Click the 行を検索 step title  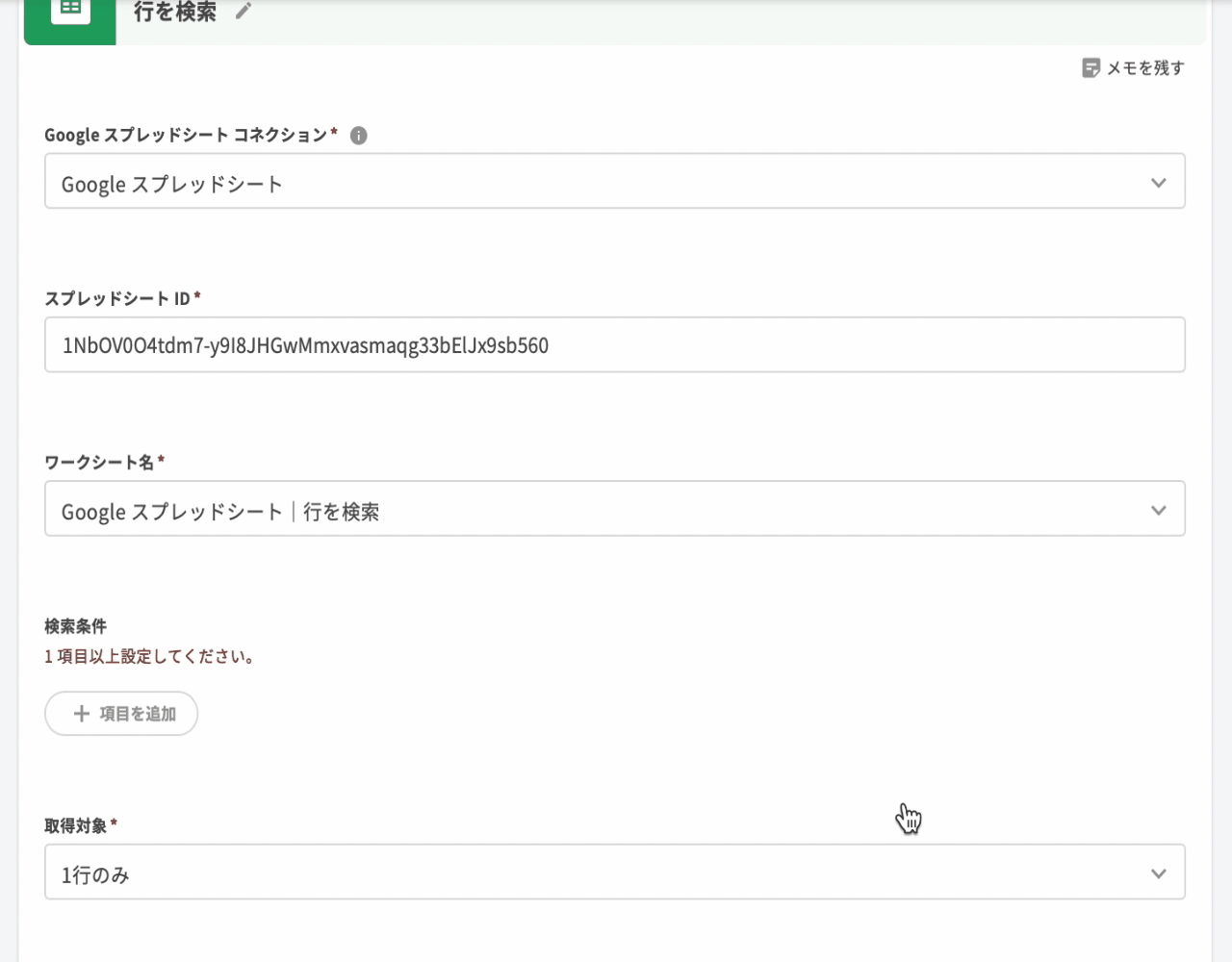tap(175, 13)
